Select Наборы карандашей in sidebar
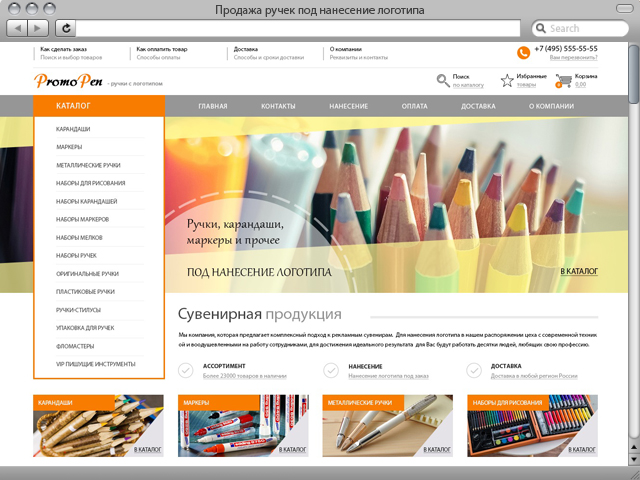640x480 pixels. pos(87,201)
